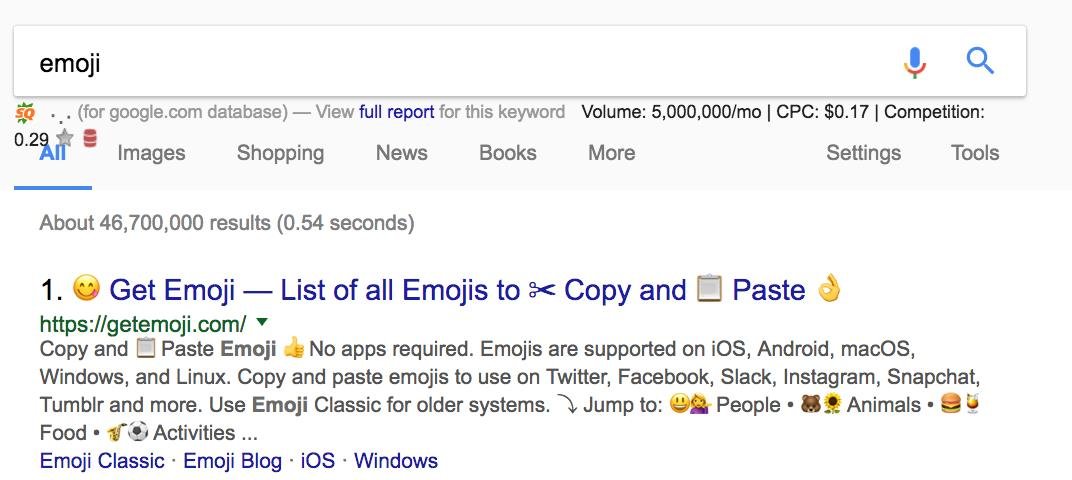Click the SEOquake SQ logo icon
This screenshot has width=1072, height=480.
(x=25, y=113)
